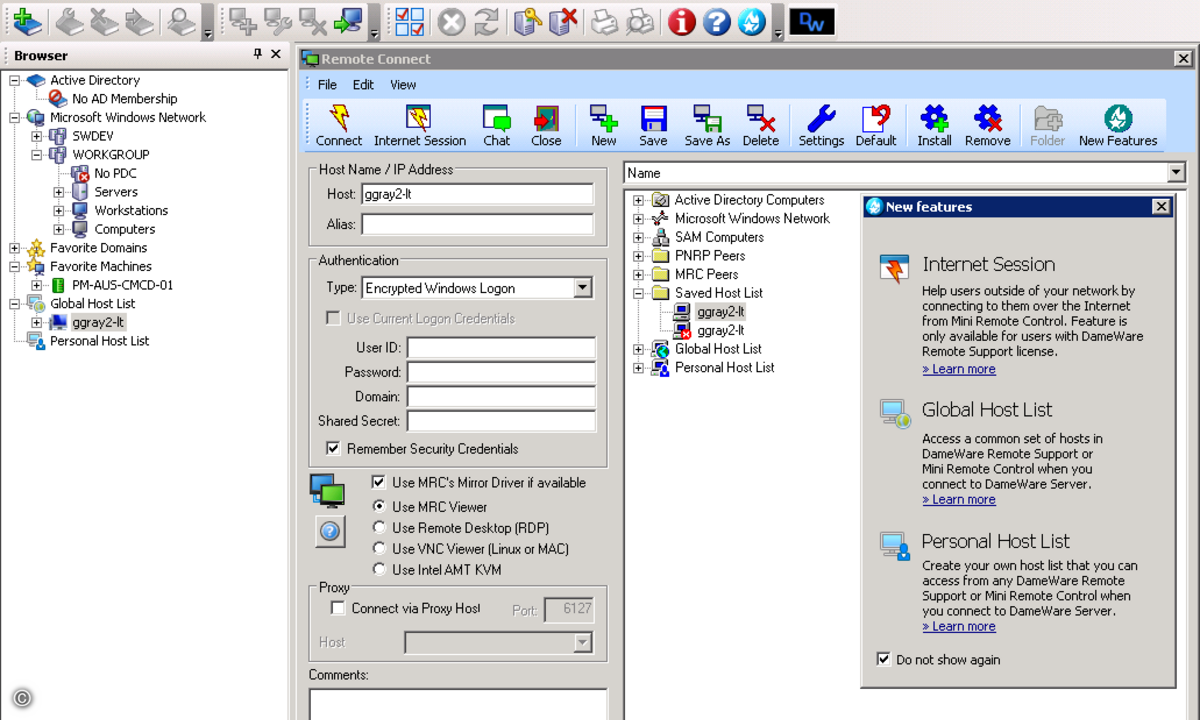Click the Shared Secret input field

pyautogui.click(x=501, y=421)
